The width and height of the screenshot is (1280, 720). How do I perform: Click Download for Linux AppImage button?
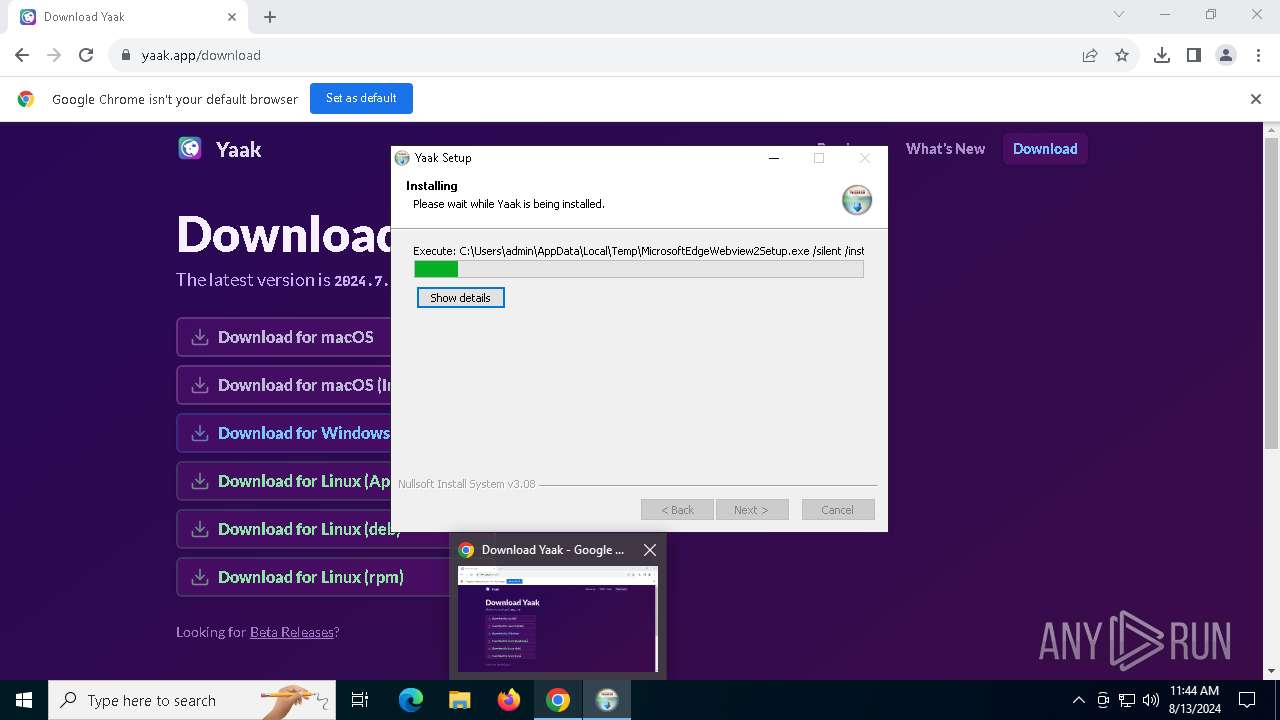coord(284,481)
